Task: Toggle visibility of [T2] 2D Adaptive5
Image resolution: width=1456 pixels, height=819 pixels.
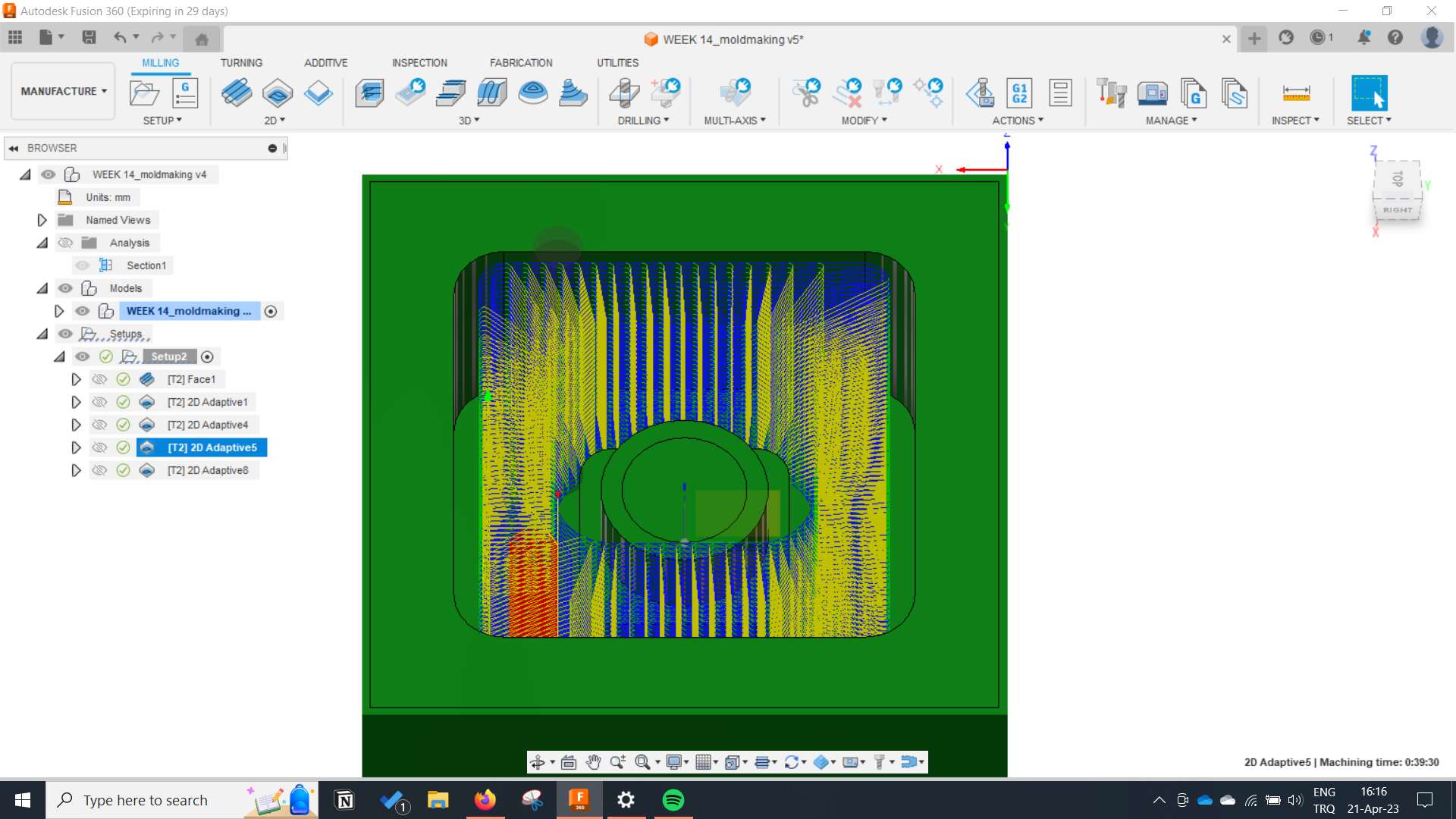Action: [x=99, y=447]
